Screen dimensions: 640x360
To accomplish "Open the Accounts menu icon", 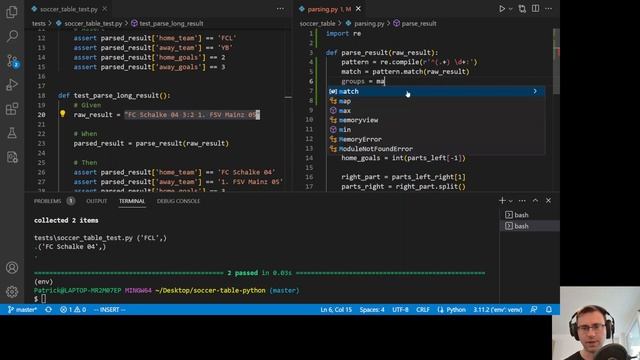I will [12, 267].
